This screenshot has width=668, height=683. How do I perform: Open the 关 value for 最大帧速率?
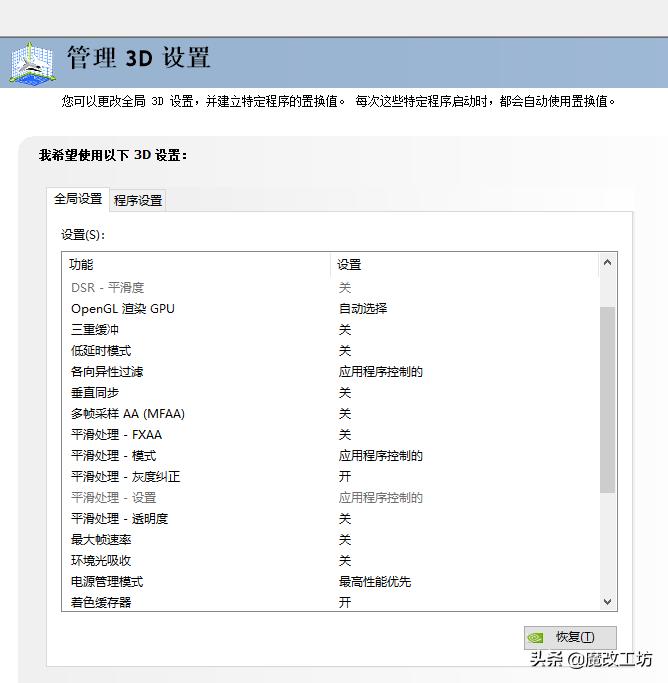(345, 540)
